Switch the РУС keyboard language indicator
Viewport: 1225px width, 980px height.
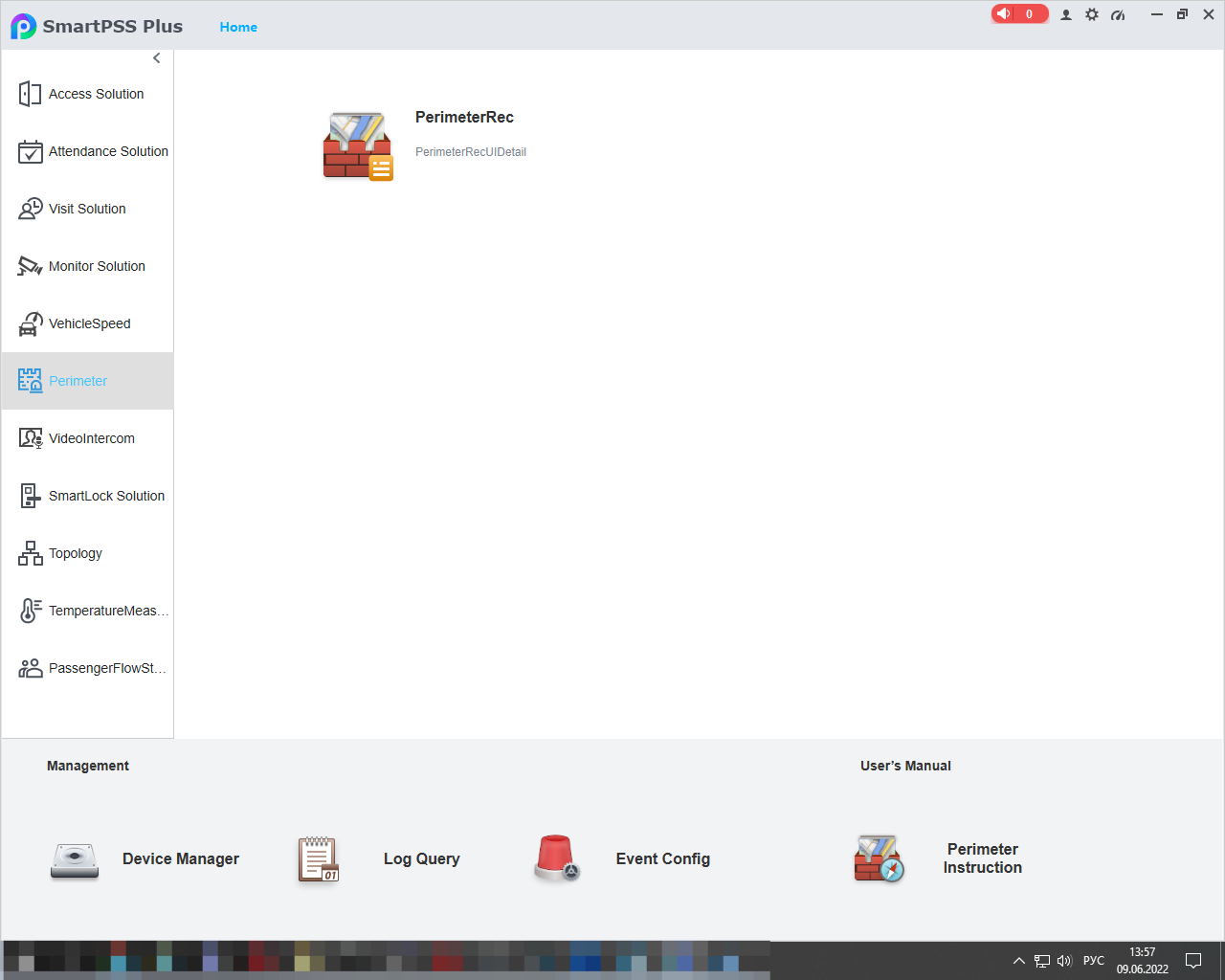click(x=1094, y=961)
